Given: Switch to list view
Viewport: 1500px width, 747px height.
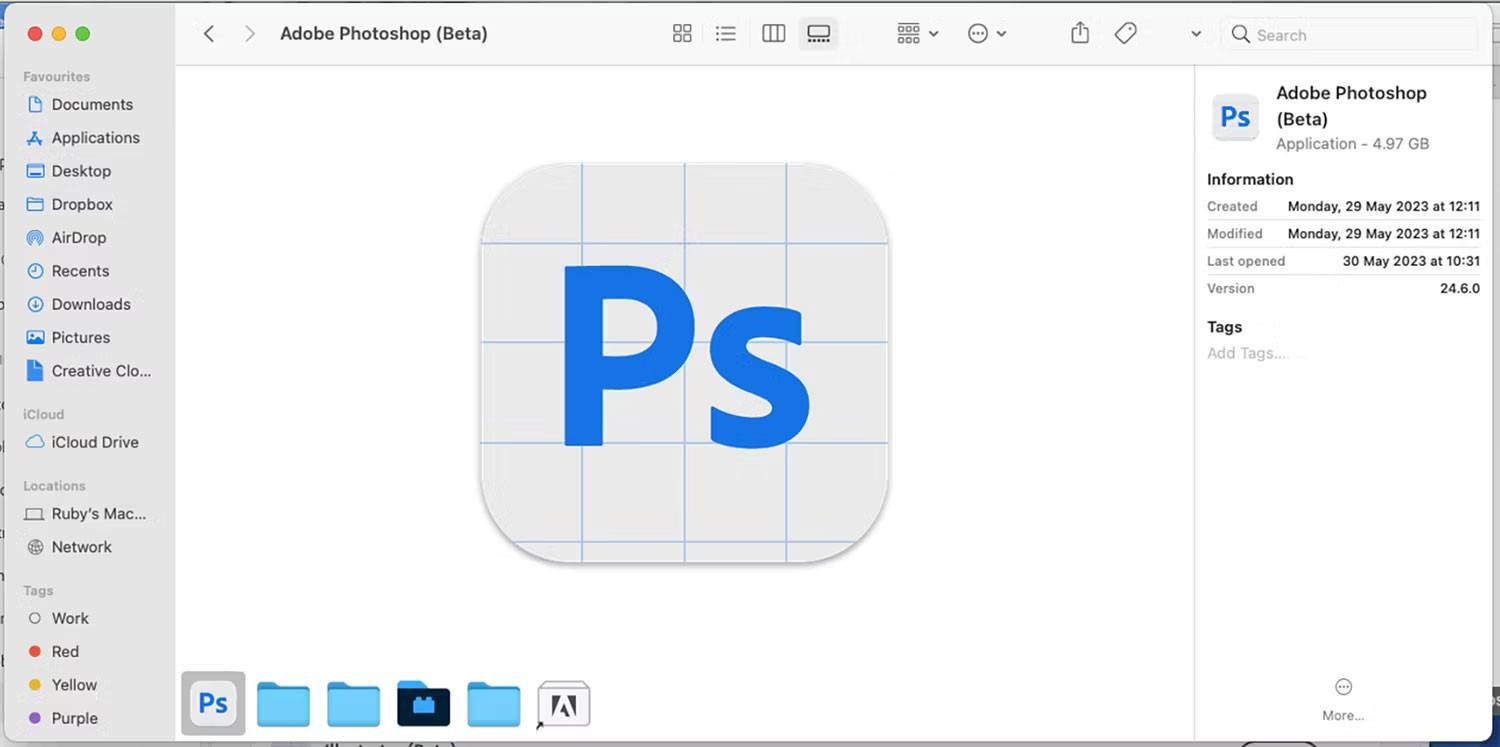Looking at the screenshot, I should 726,33.
